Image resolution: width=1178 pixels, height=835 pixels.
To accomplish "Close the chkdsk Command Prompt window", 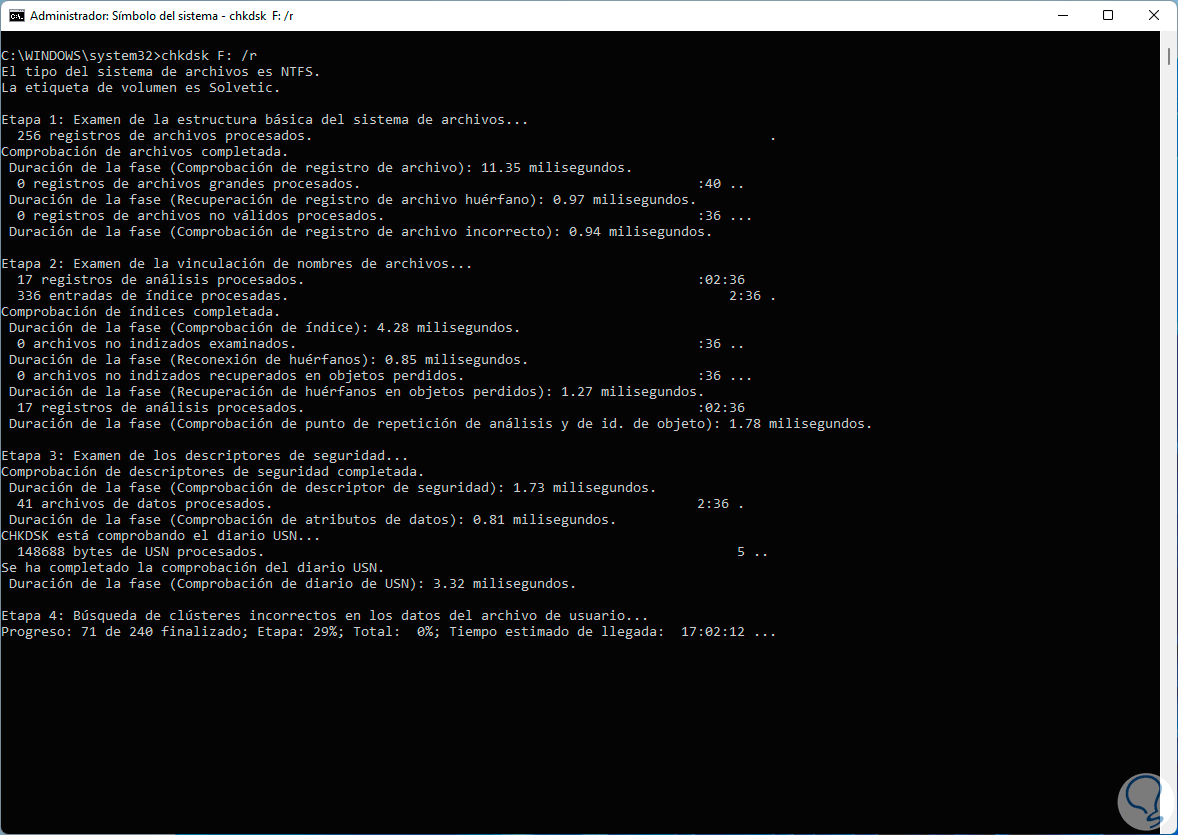I will click(x=1154, y=15).
